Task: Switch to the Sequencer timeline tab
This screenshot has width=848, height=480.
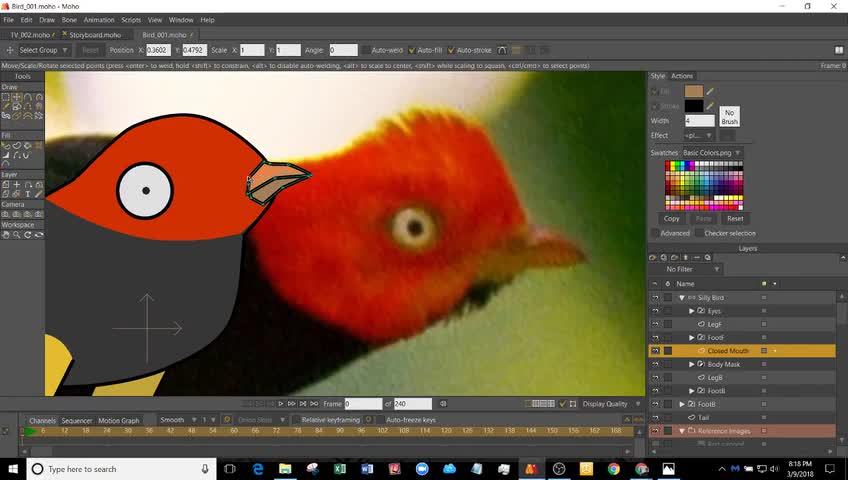Action: (76, 421)
